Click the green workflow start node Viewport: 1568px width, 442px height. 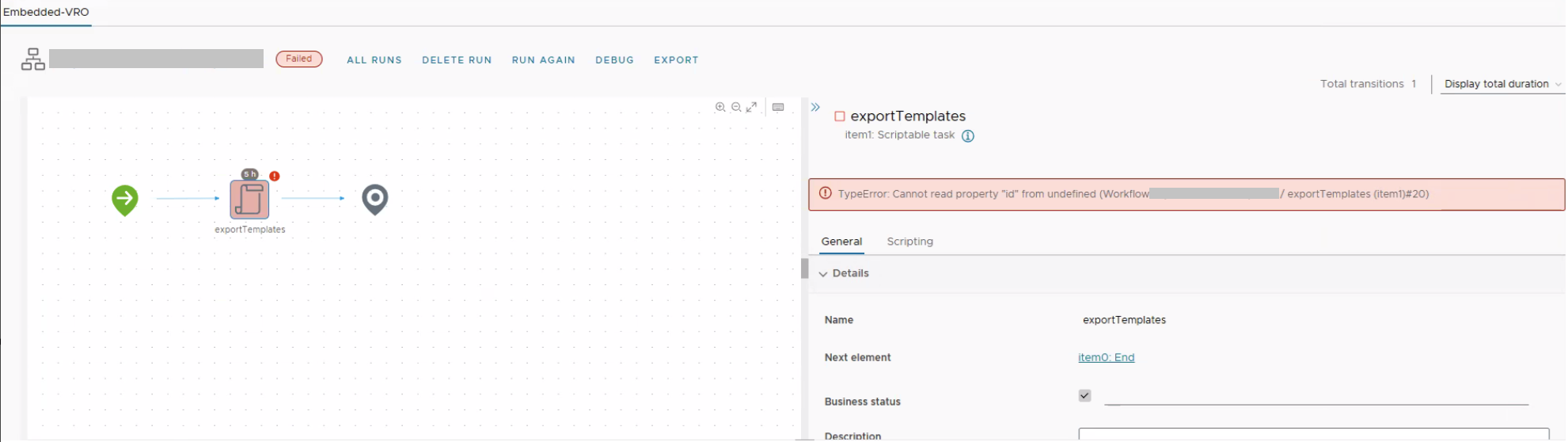pyautogui.click(x=125, y=199)
